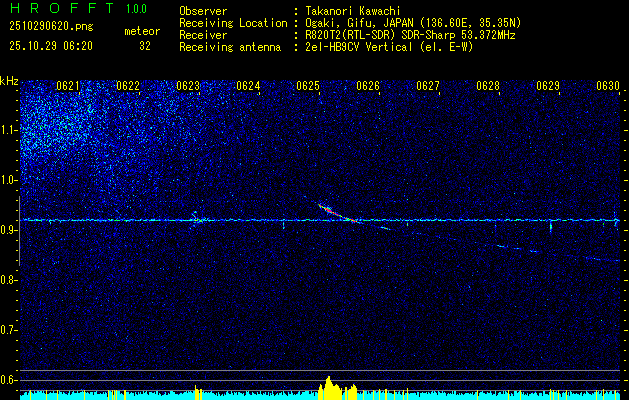Click the 0.9 kHz frequency axis label

pos(8,230)
